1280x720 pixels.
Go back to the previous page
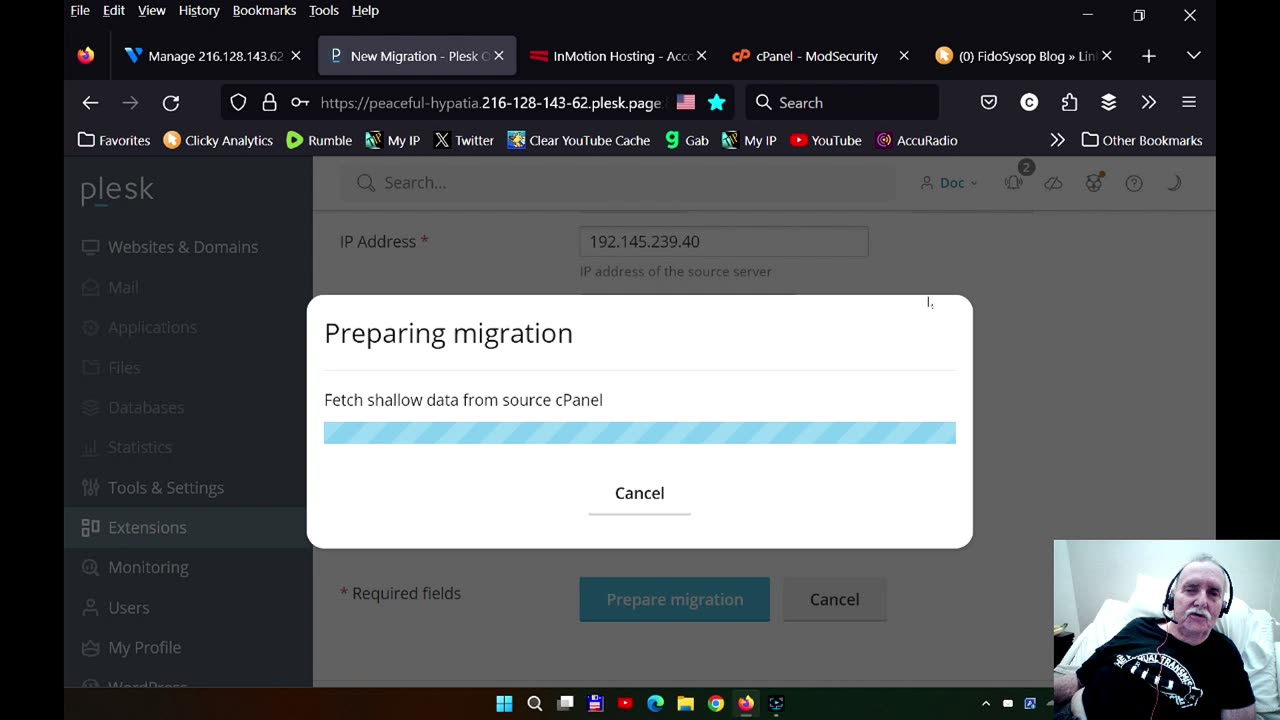[x=90, y=102]
